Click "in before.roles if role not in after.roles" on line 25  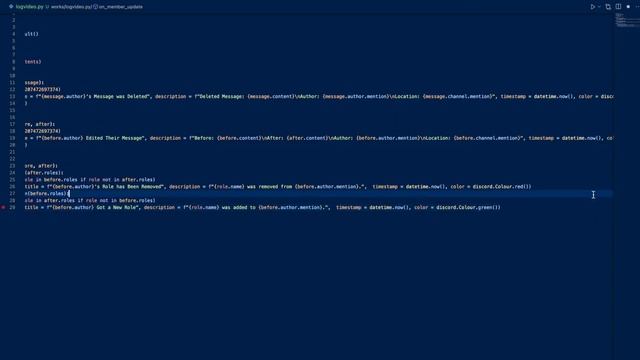point(95,180)
